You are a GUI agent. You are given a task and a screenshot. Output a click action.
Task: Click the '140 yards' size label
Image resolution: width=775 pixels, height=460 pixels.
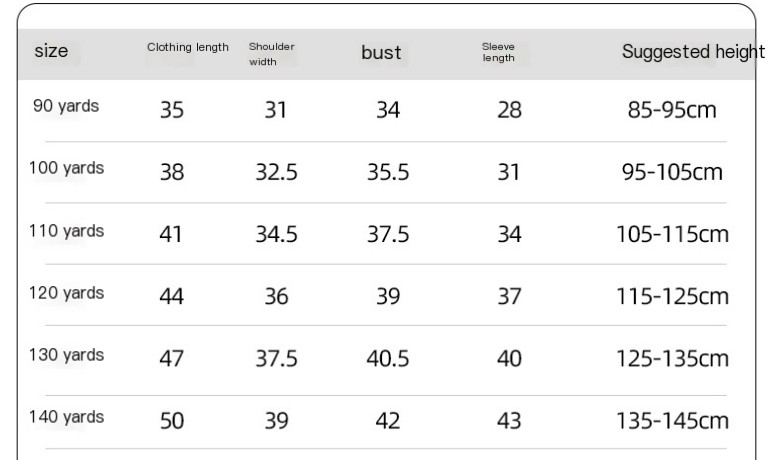[x=66, y=418]
